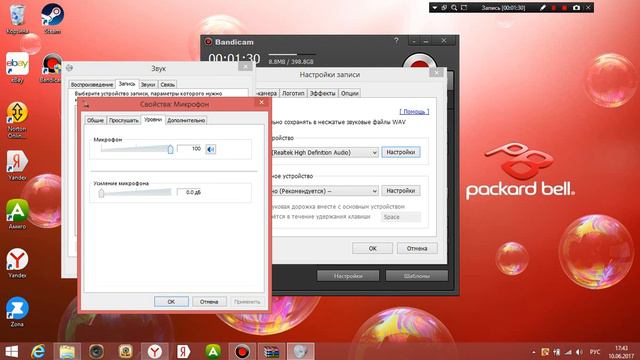The height and width of the screenshot is (360, 640).
Task: Open Bandicam help question mark
Action: (396, 41)
